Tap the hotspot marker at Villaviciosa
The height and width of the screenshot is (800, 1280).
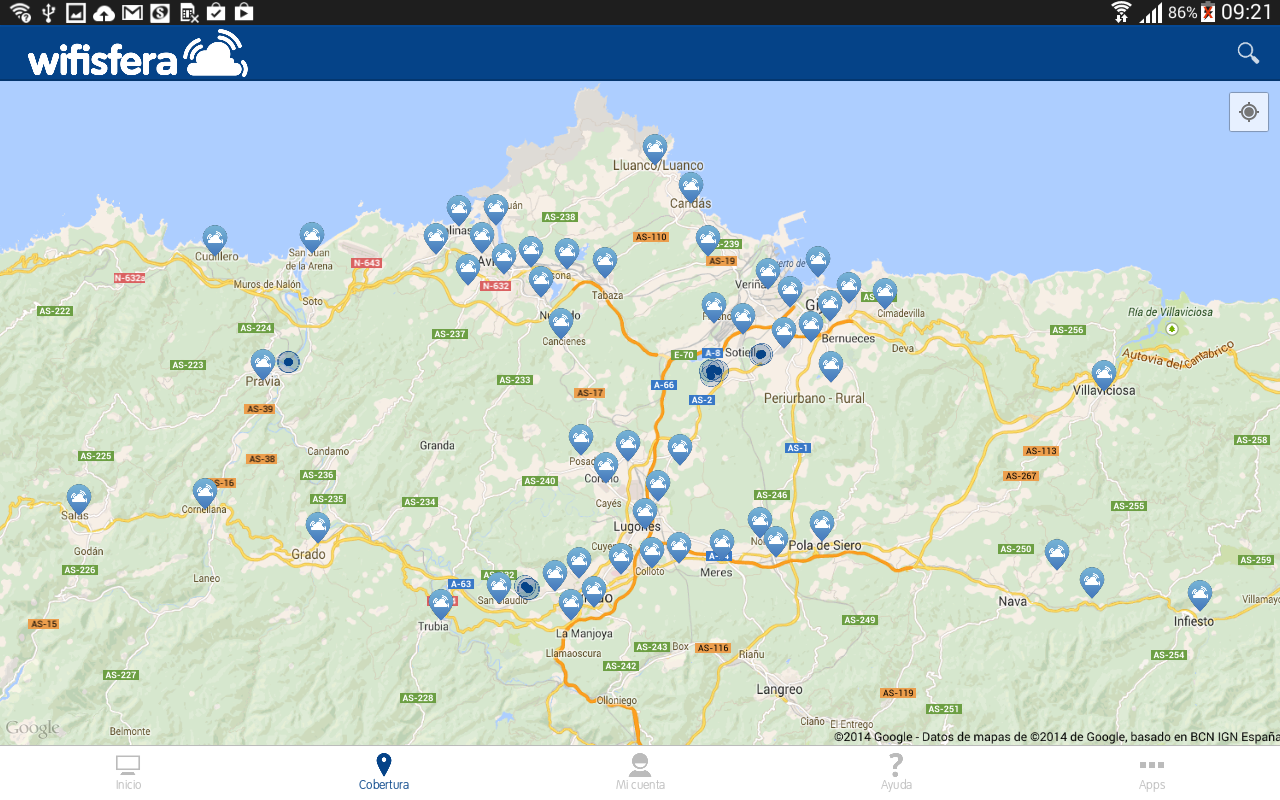point(1103,374)
